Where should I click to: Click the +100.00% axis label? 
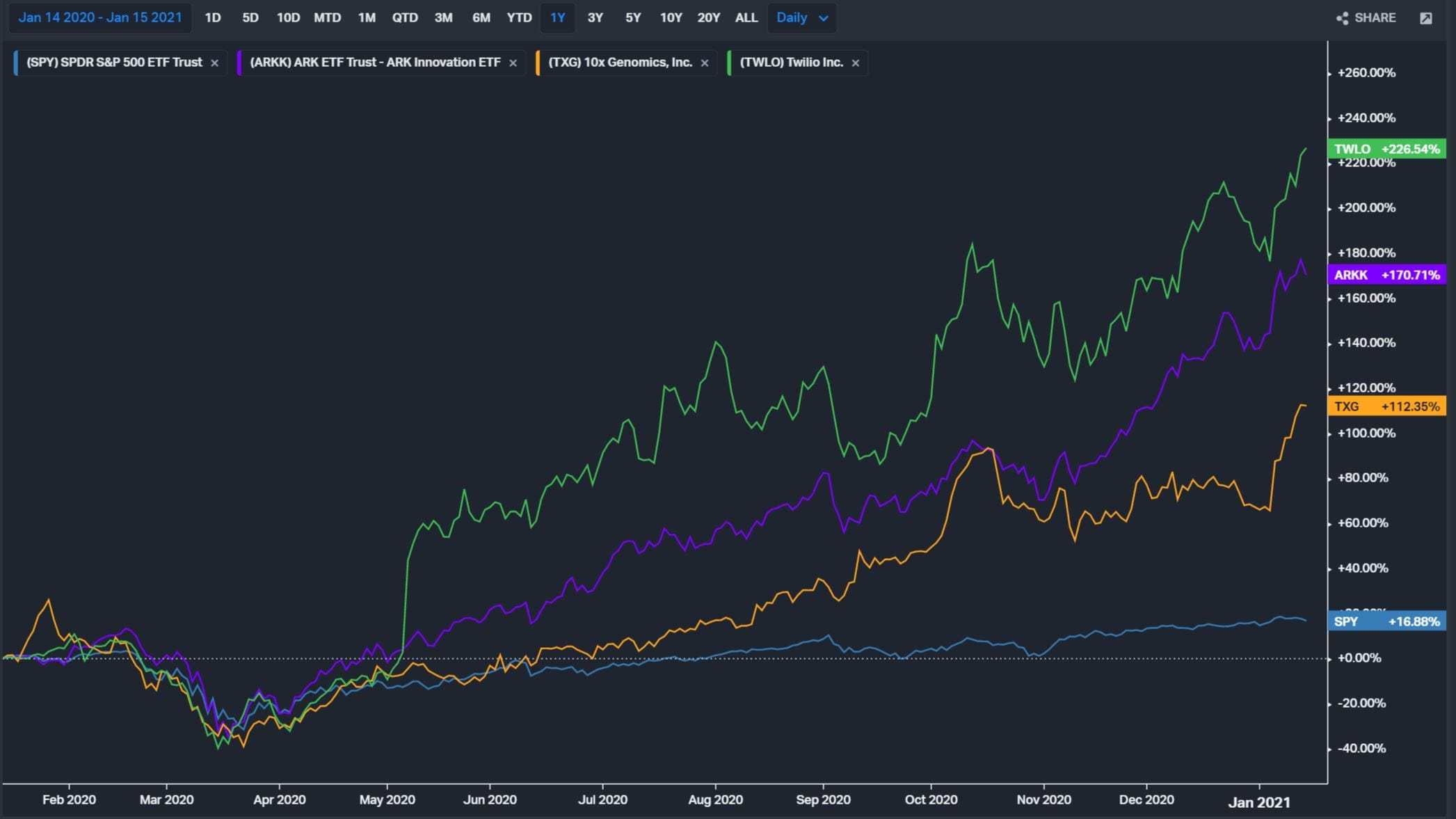[x=1366, y=434]
